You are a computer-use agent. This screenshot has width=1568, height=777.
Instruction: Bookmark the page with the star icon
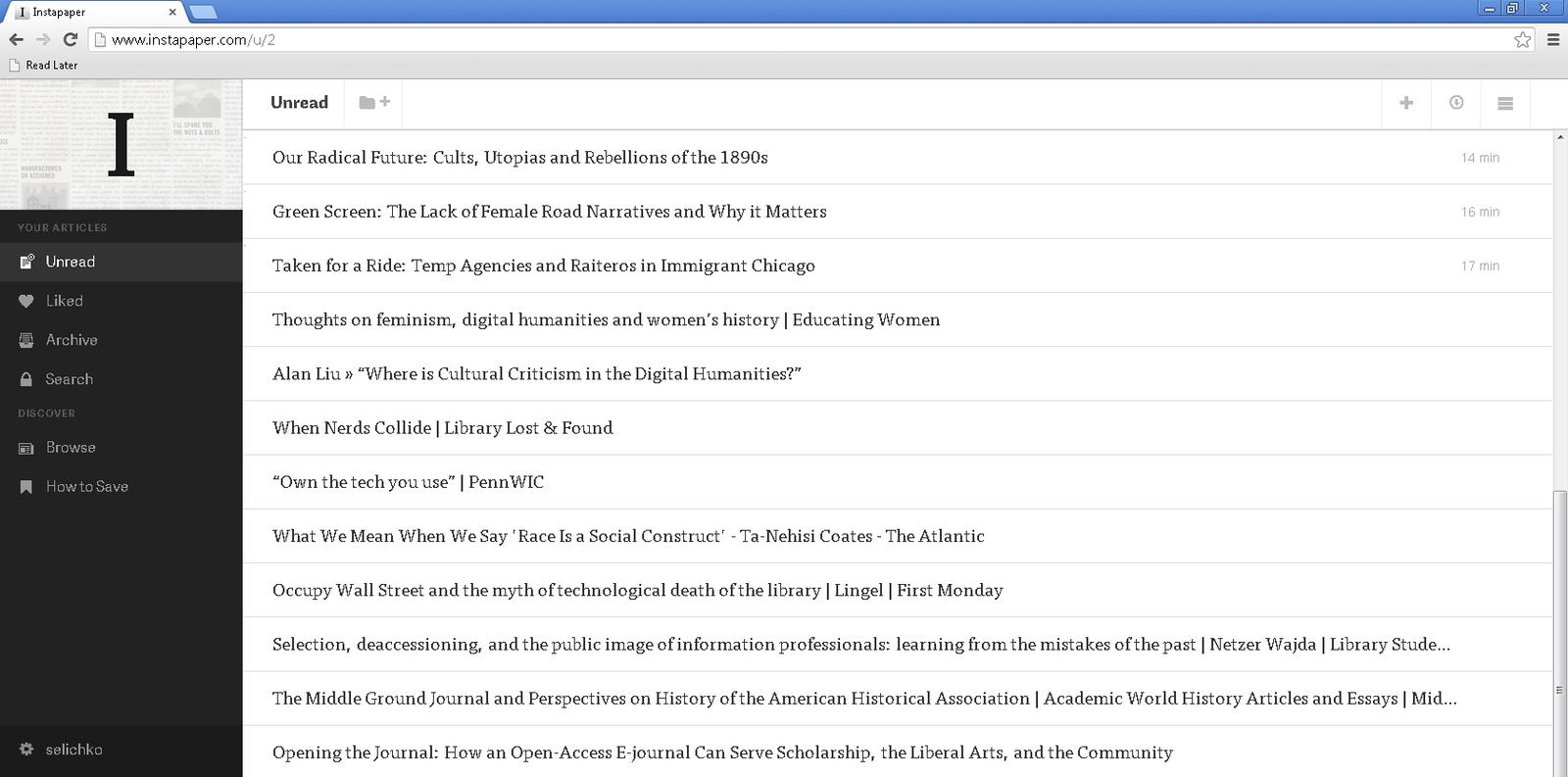1522,39
